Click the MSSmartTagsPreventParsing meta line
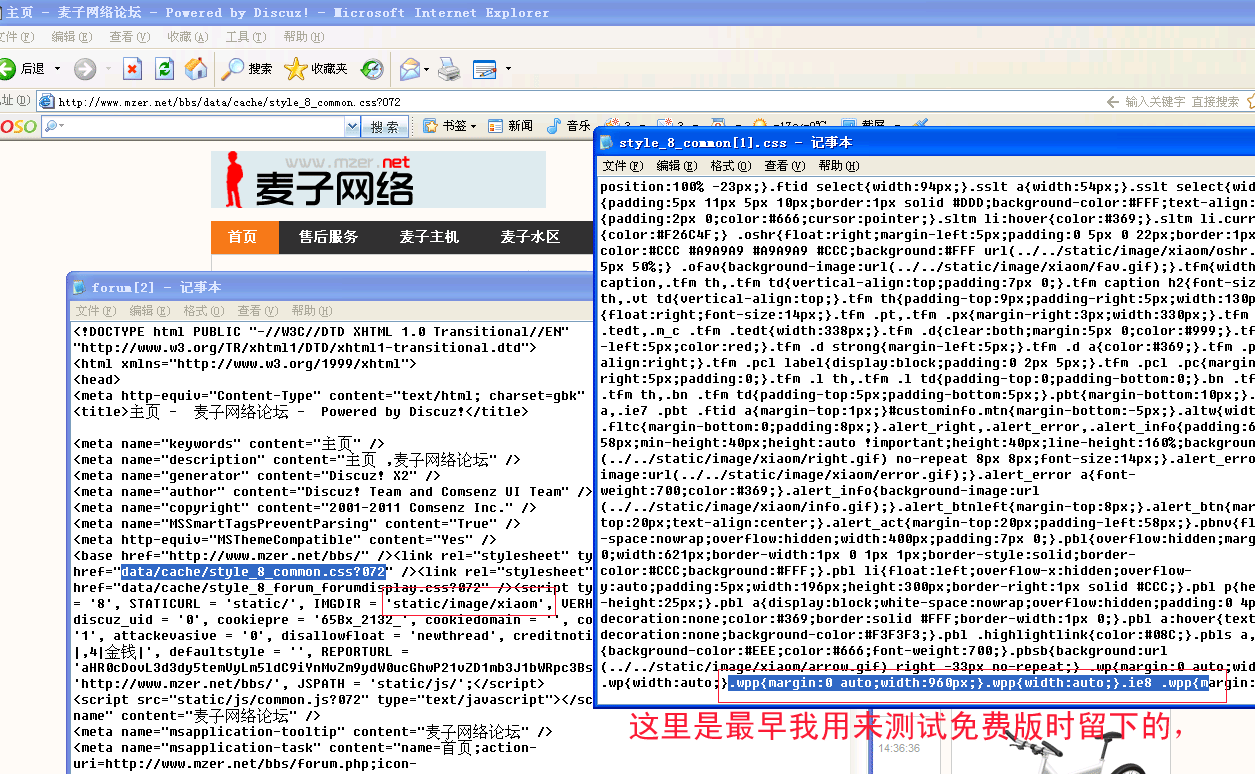The height and width of the screenshot is (774, 1255). click(x=296, y=524)
